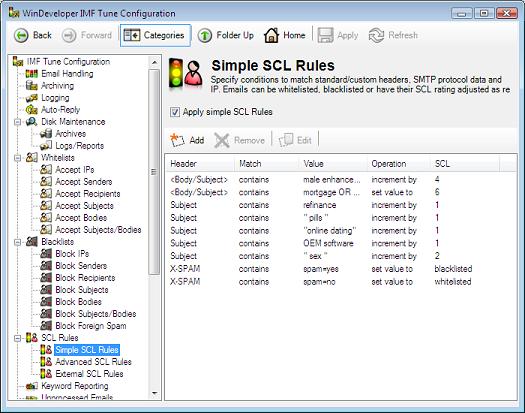Open Archiving icon in tree
This screenshot has height=413, width=525.
click(32, 86)
